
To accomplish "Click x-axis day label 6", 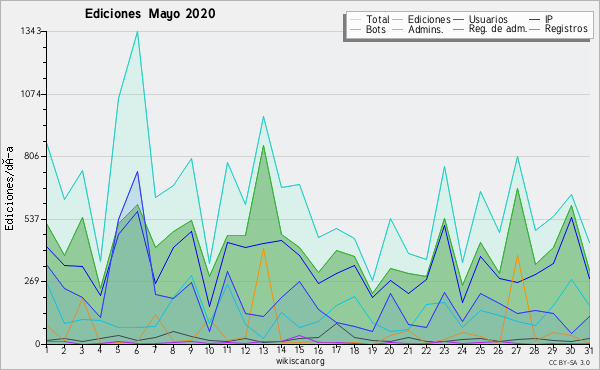I will click(x=137, y=350).
